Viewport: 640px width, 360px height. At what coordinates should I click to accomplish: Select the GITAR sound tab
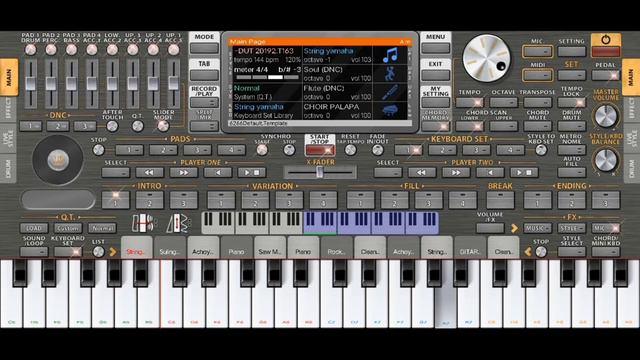tap(470, 248)
